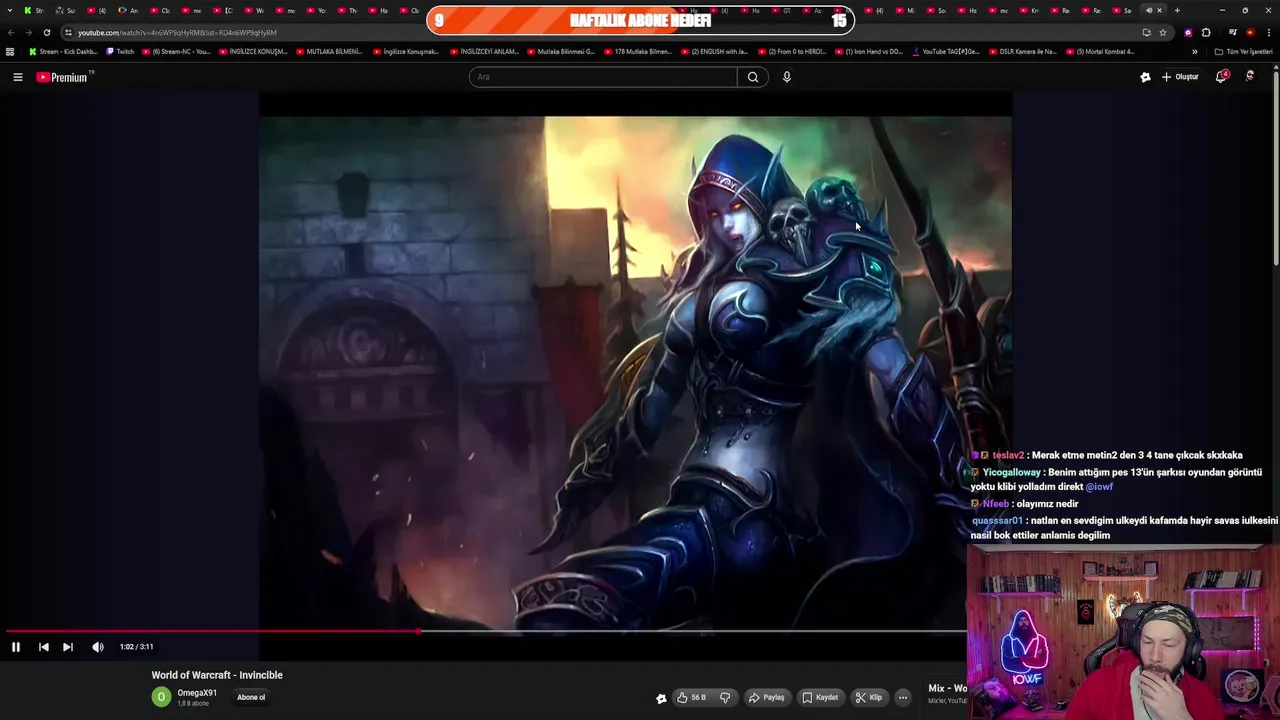Click the 1:02 / 3:11 time display
Viewport: 1280px width, 720px height.
[x=136, y=647]
